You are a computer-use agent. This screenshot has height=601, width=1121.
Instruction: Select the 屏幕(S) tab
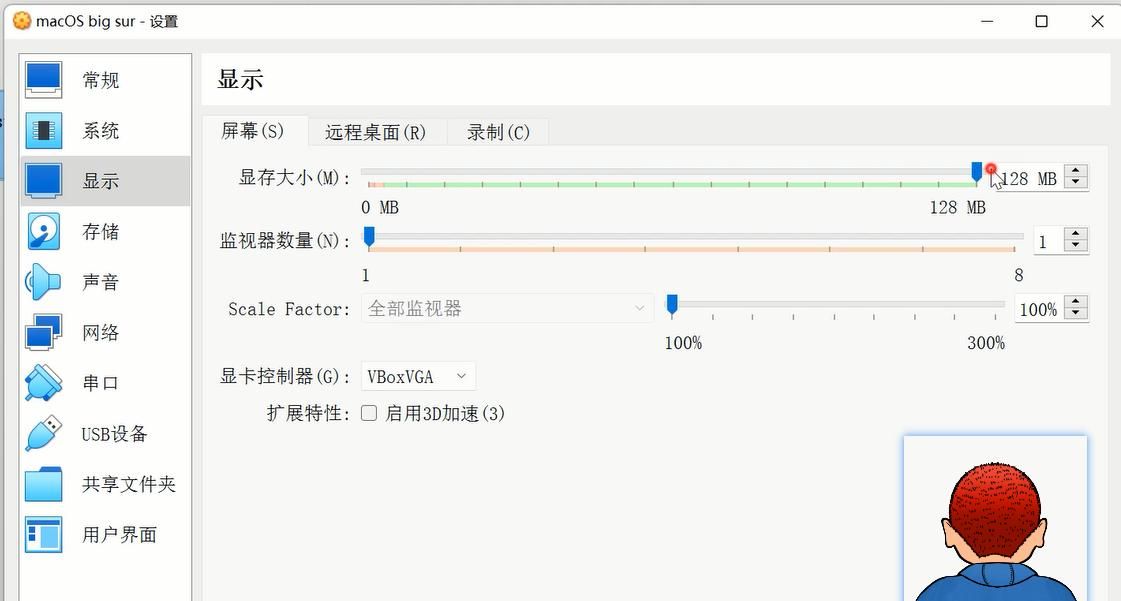(252, 131)
